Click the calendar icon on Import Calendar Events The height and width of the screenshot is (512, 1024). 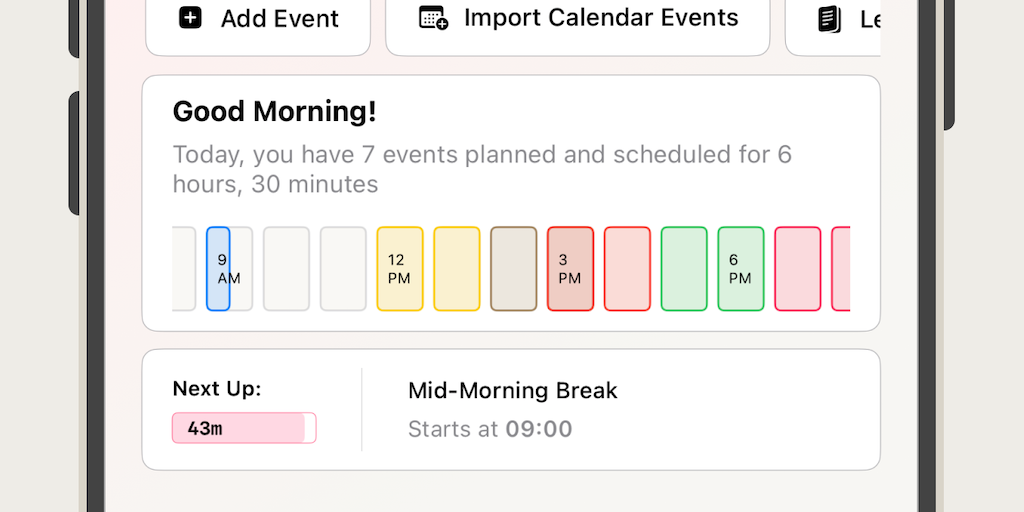[x=433, y=18]
